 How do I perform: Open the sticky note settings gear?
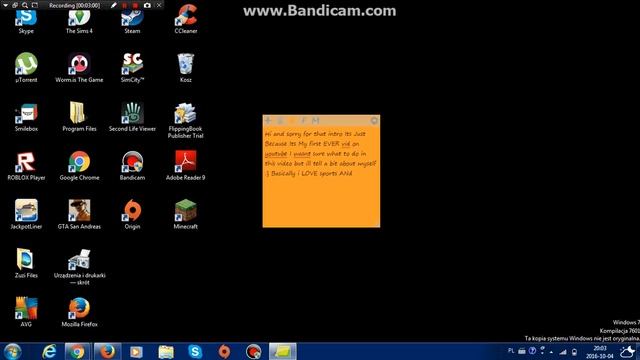coord(374,120)
